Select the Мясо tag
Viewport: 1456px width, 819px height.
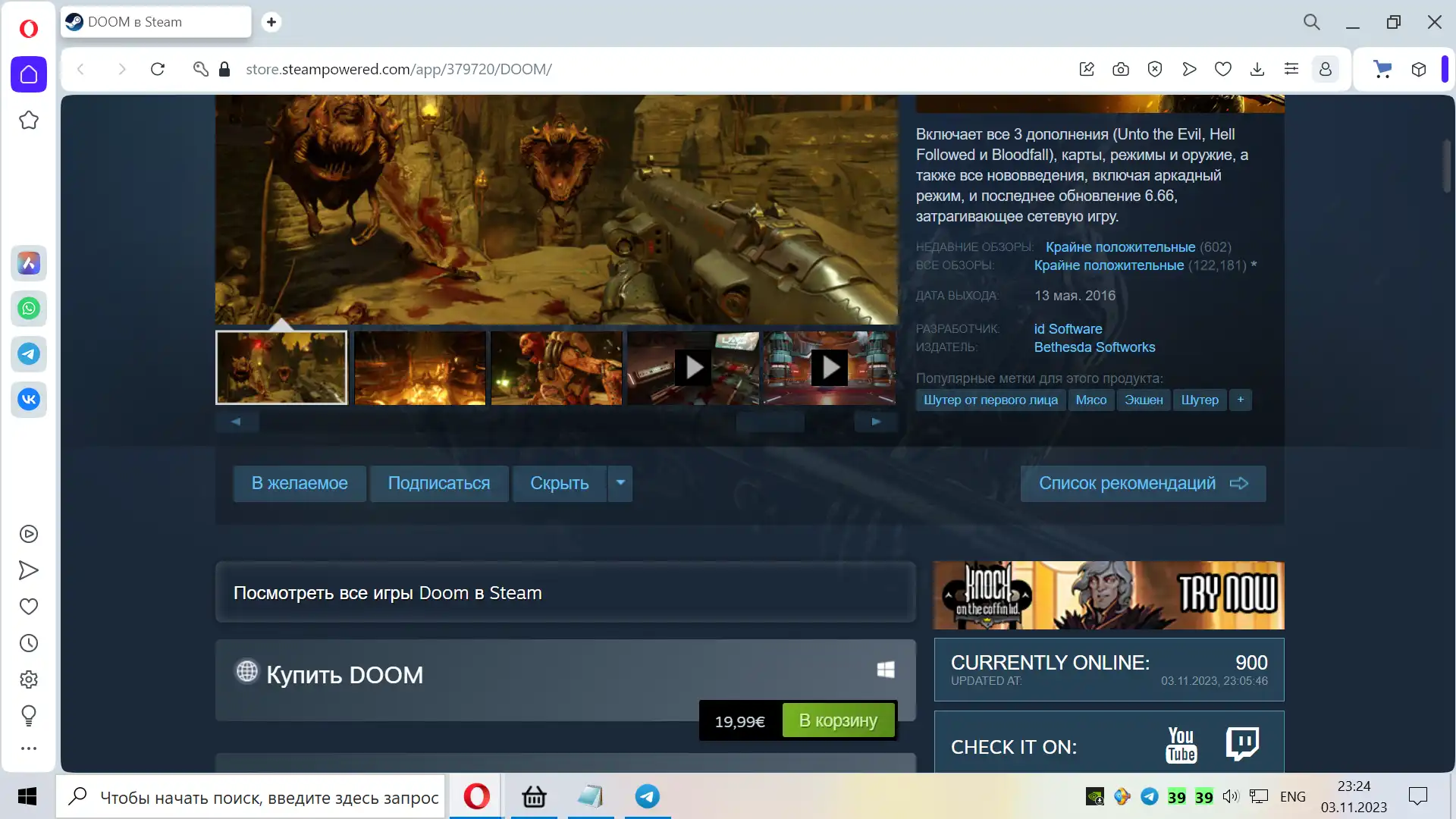tap(1090, 400)
